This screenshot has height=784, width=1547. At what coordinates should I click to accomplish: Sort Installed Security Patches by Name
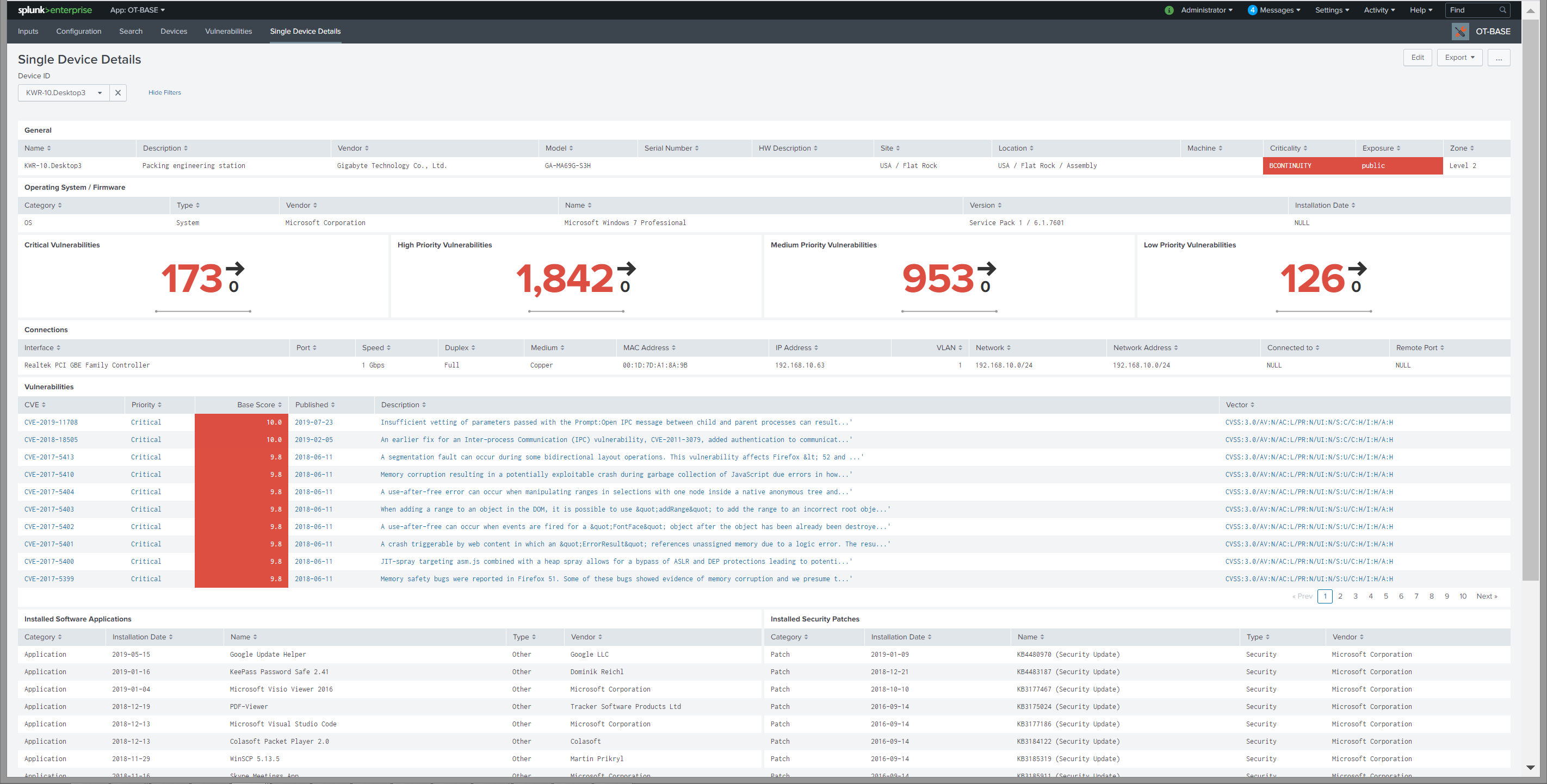pos(1031,637)
